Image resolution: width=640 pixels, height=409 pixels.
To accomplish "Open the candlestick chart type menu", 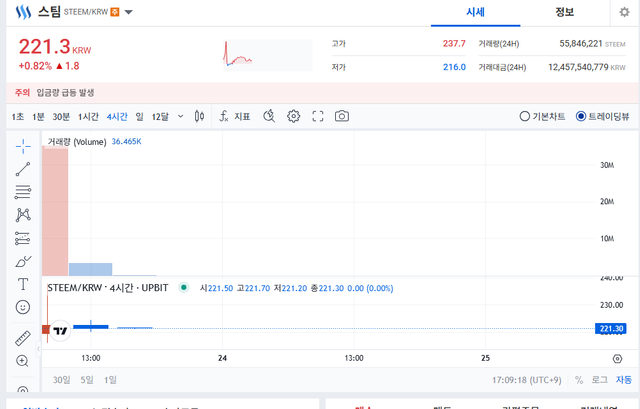I will point(199,116).
